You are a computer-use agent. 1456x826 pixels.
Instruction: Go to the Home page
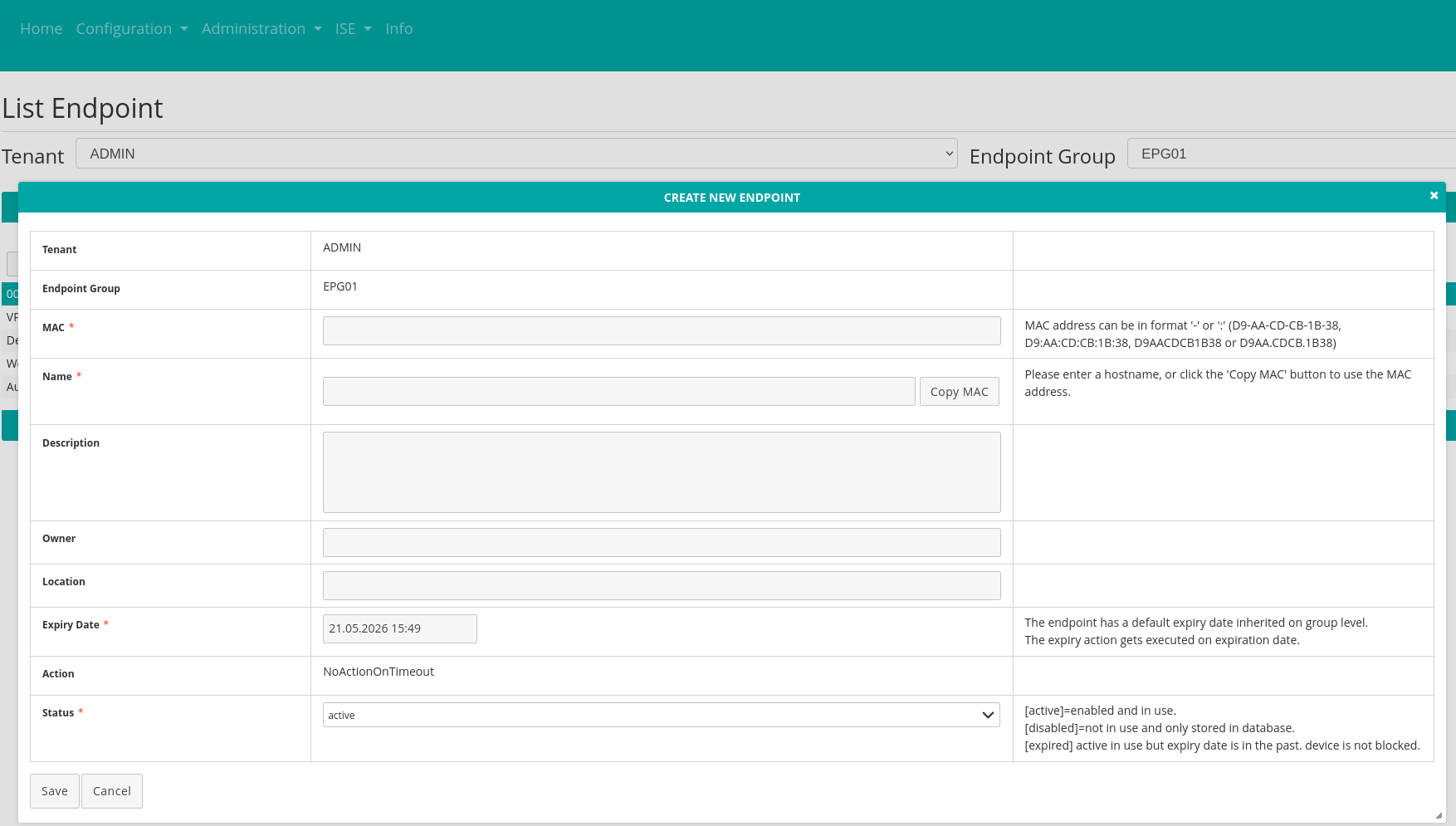(41, 28)
